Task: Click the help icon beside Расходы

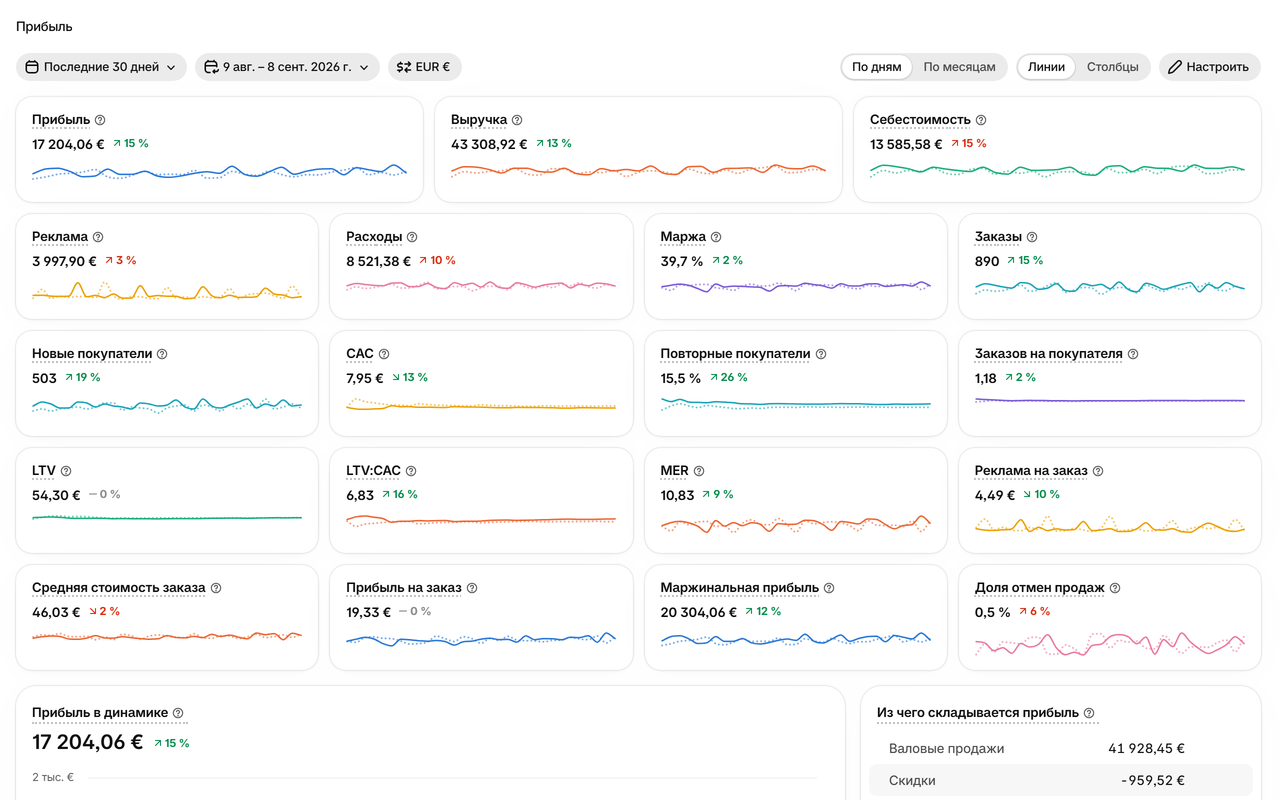Action: [x=412, y=237]
